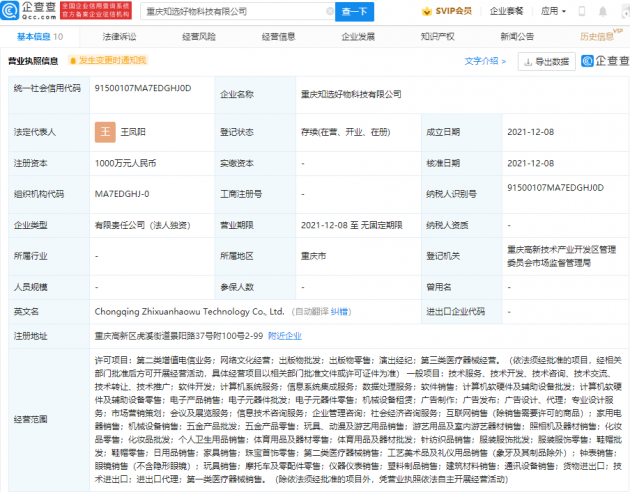Click organization code MA7EDGHJ-0

(122, 194)
